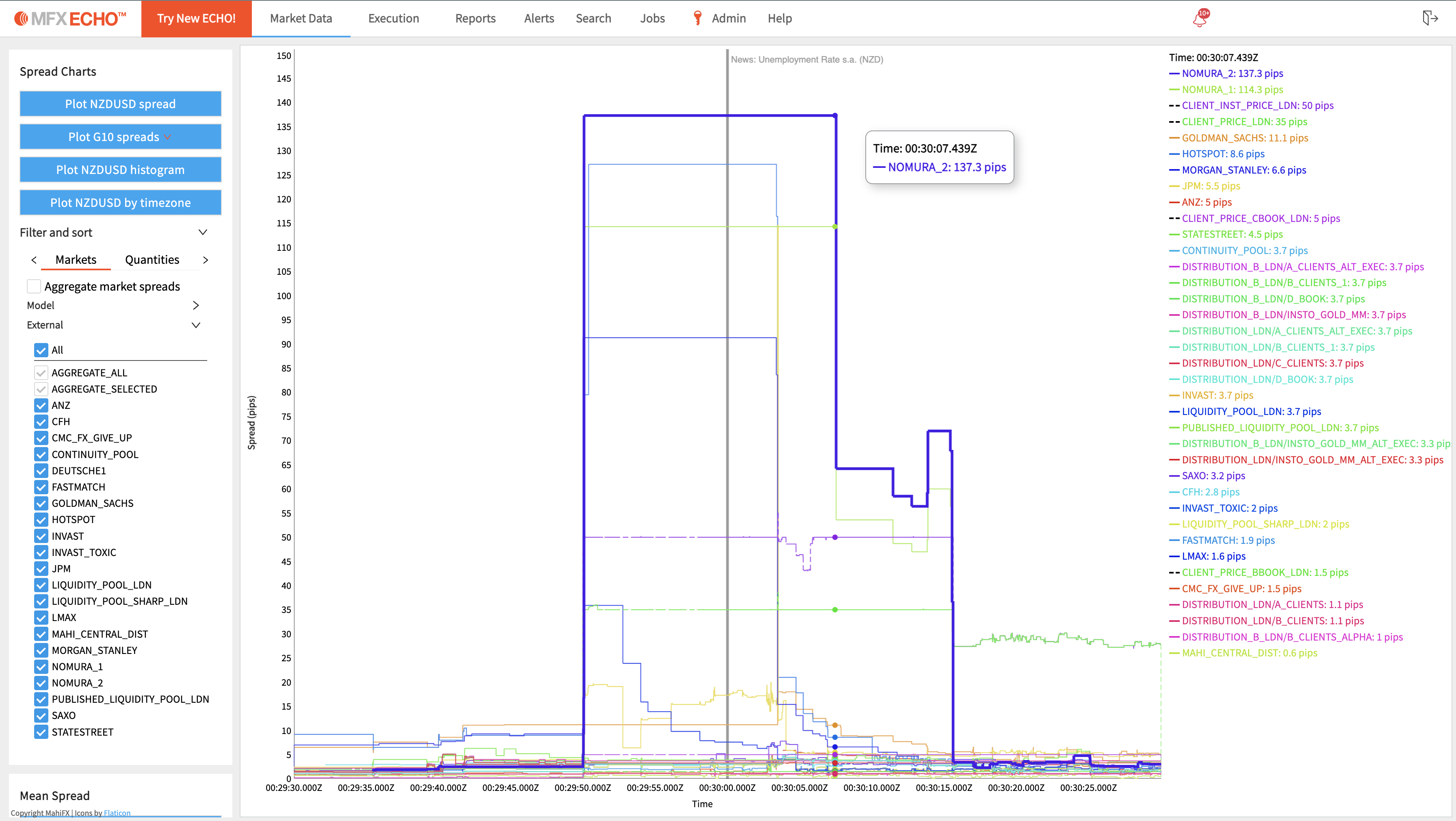Uncheck the MORGAN_STANLEY checkbox
The width and height of the screenshot is (1456, 821).
pos(41,650)
